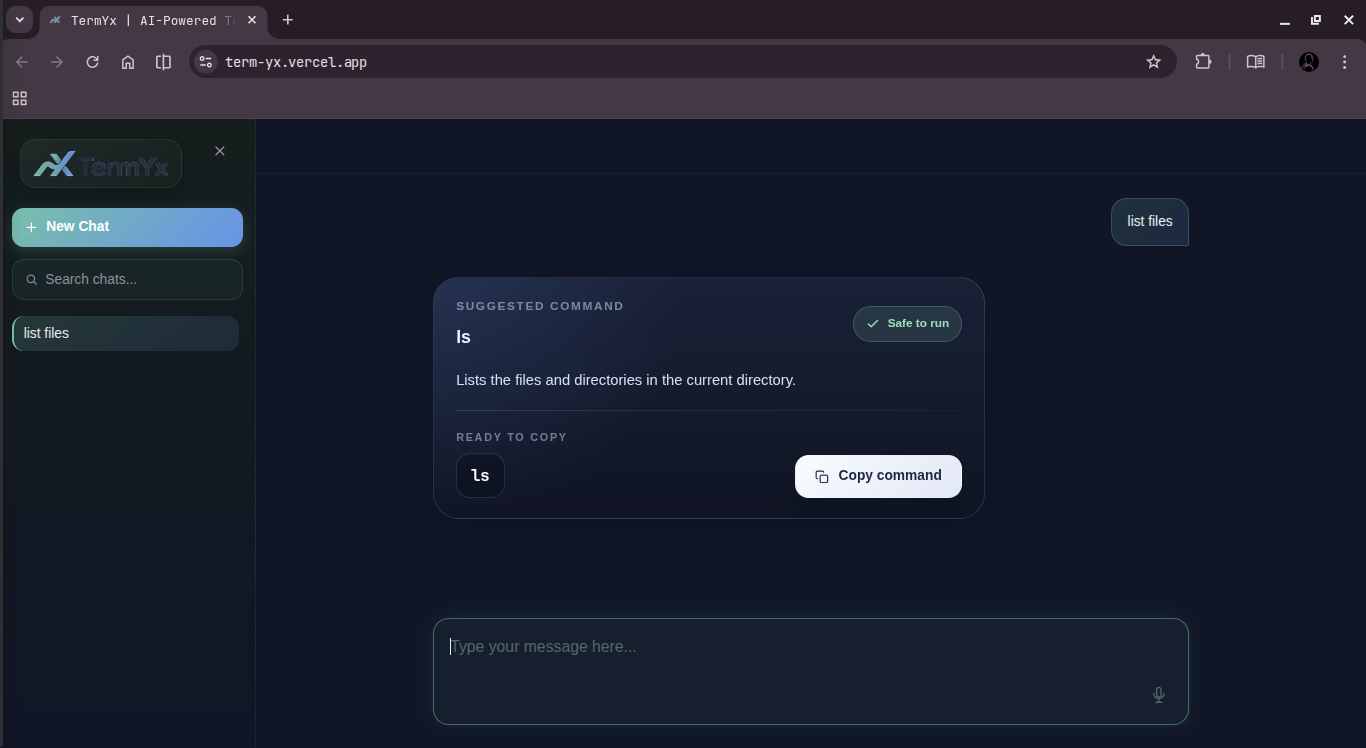View site information icon in the address bar
The image size is (1366, 748).
coord(205,62)
